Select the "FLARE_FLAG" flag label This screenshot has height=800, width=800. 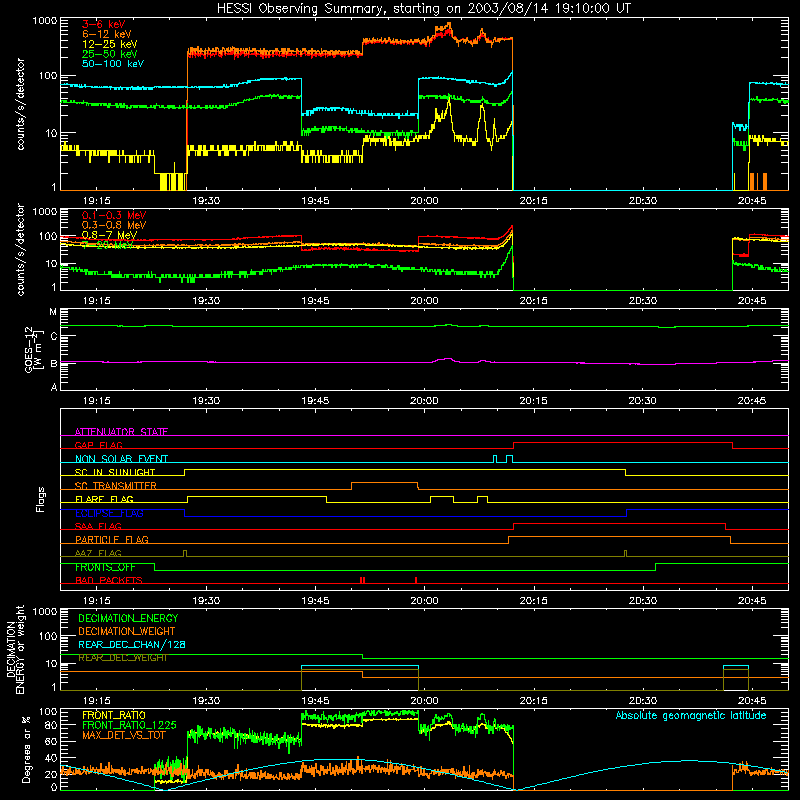click(104, 499)
